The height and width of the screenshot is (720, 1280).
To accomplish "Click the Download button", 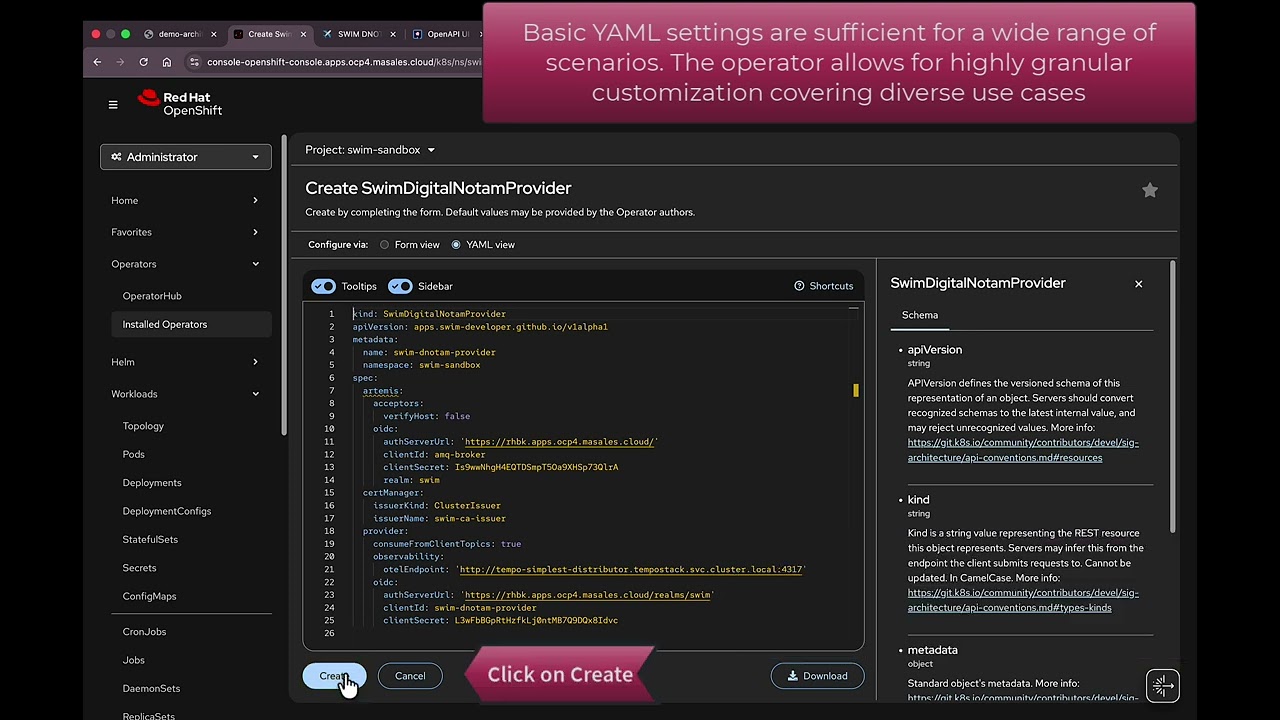I will coord(817,676).
